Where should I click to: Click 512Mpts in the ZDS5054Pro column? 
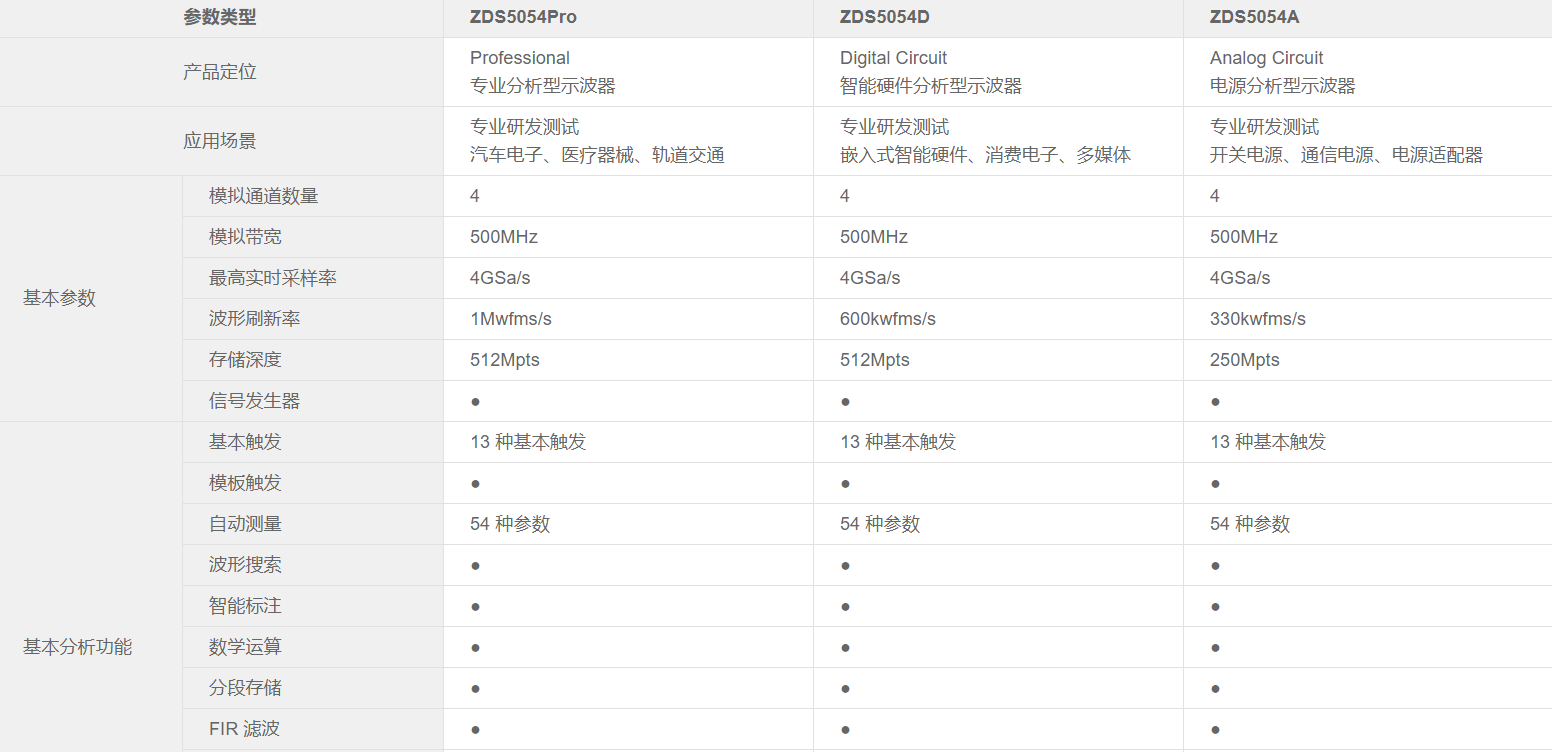(505, 360)
